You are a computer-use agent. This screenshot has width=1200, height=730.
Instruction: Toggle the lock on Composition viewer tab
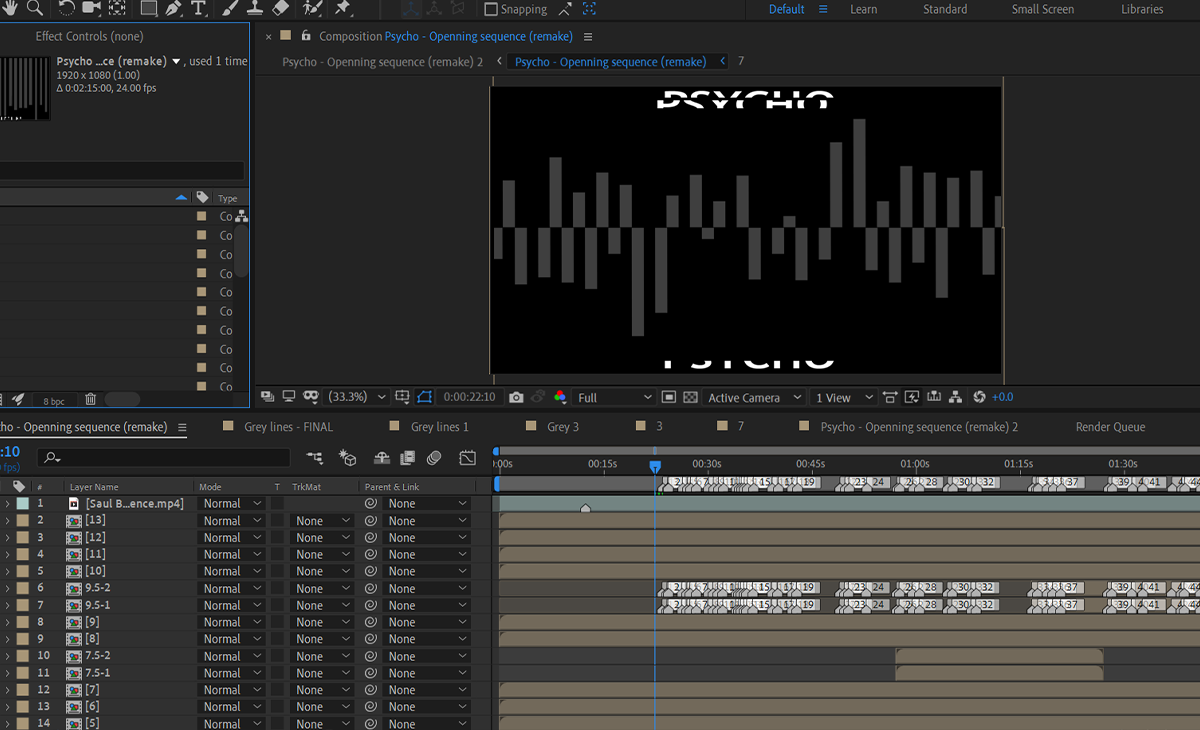[x=306, y=36]
